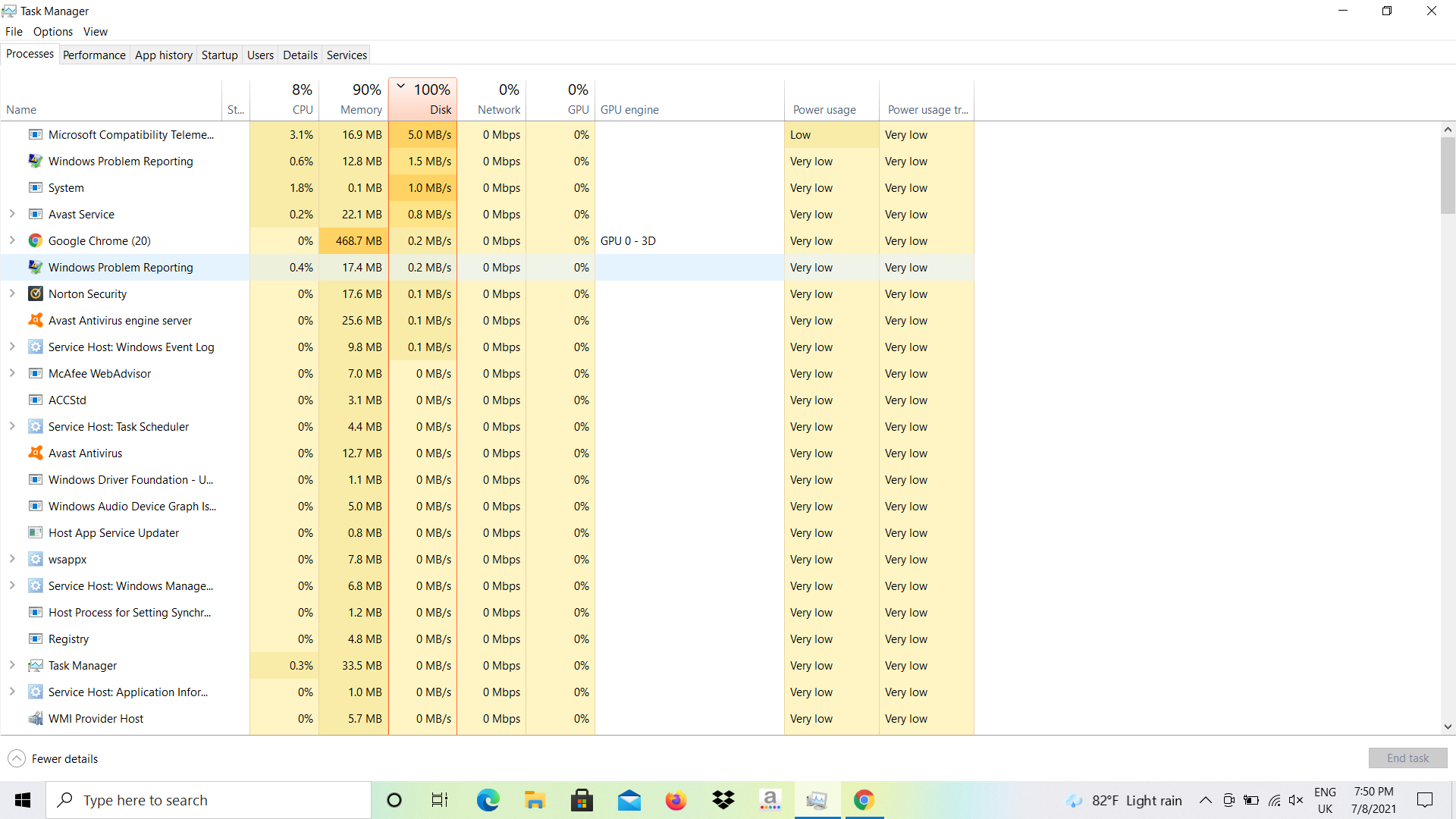Sort processes by the Name column
1456x819 pixels.
111,99
